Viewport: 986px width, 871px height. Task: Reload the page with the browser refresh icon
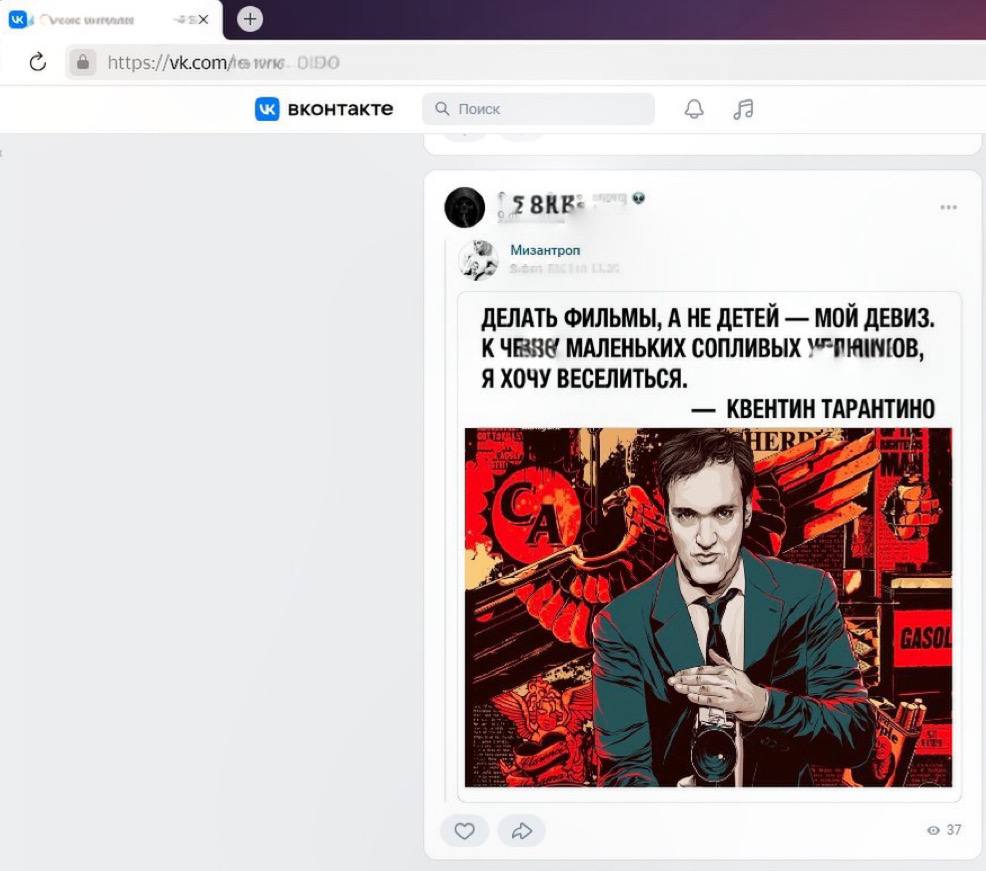[38, 63]
